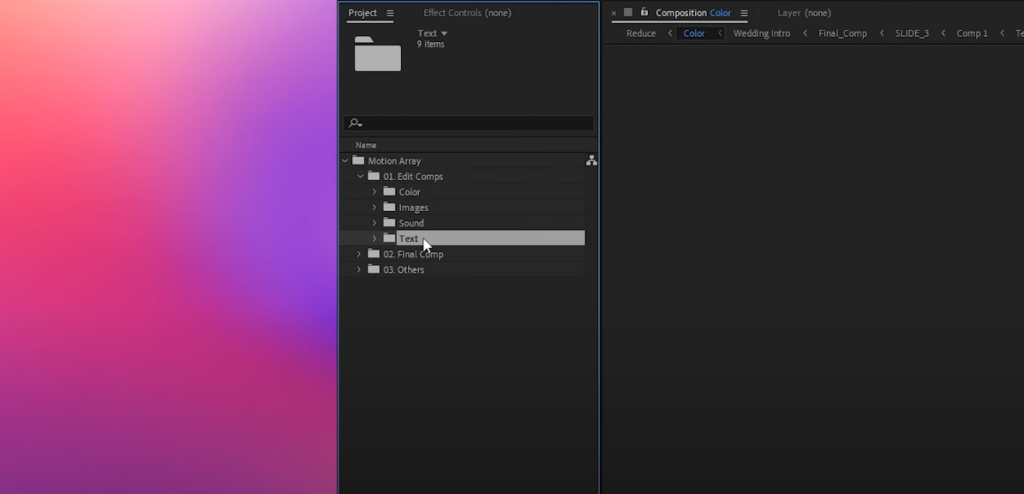Open the Text item dropdown arrow
The height and width of the screenshot is (494, 1024).
pos(444,34)
